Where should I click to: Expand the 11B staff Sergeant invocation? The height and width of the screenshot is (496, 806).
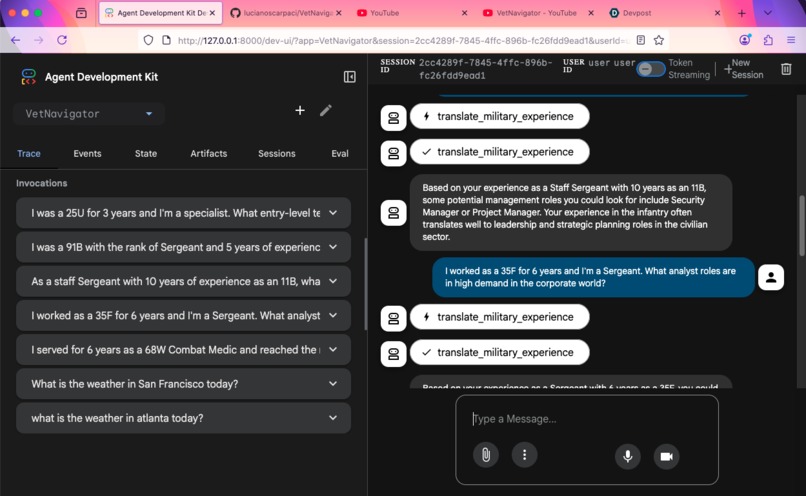point(184,281)
